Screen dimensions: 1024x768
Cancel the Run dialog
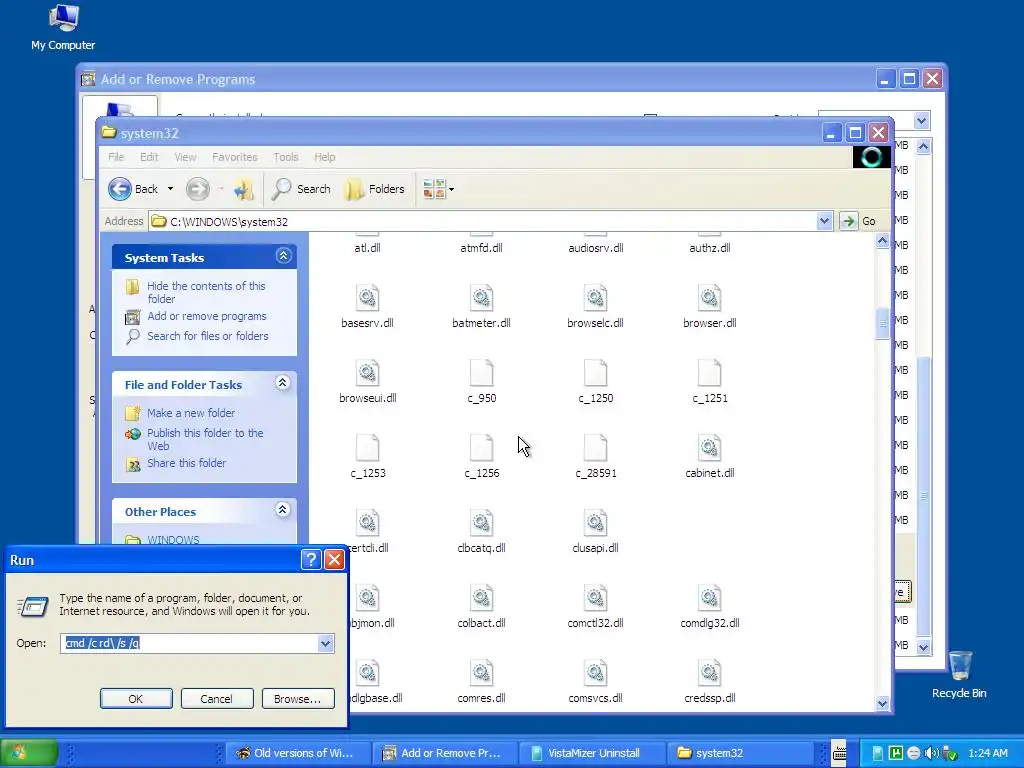click(x=216, y=699)
